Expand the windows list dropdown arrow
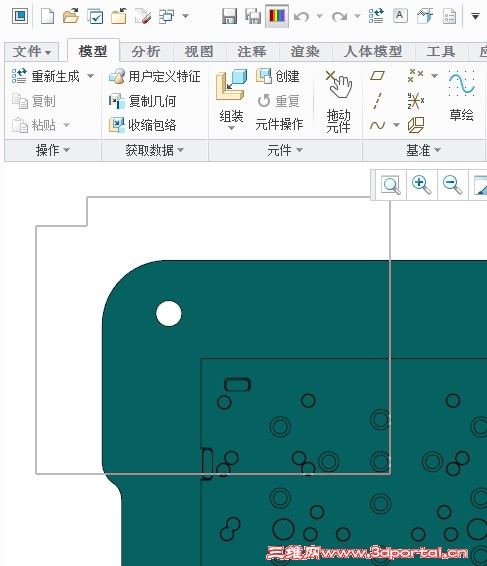 click(x=186, y=16)
